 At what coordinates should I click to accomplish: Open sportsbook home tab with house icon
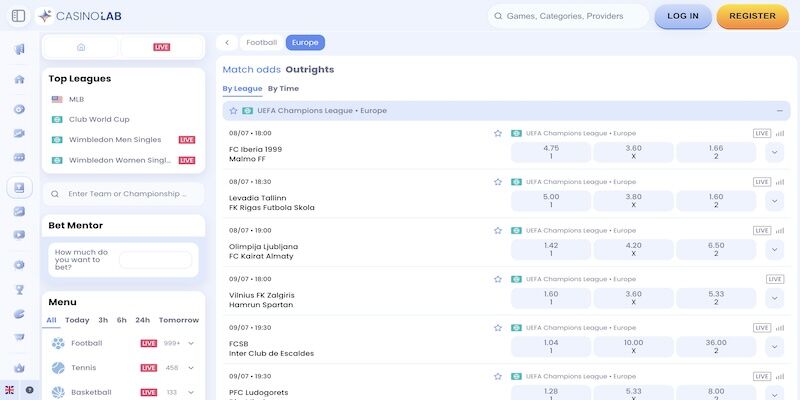click(81, 47)
